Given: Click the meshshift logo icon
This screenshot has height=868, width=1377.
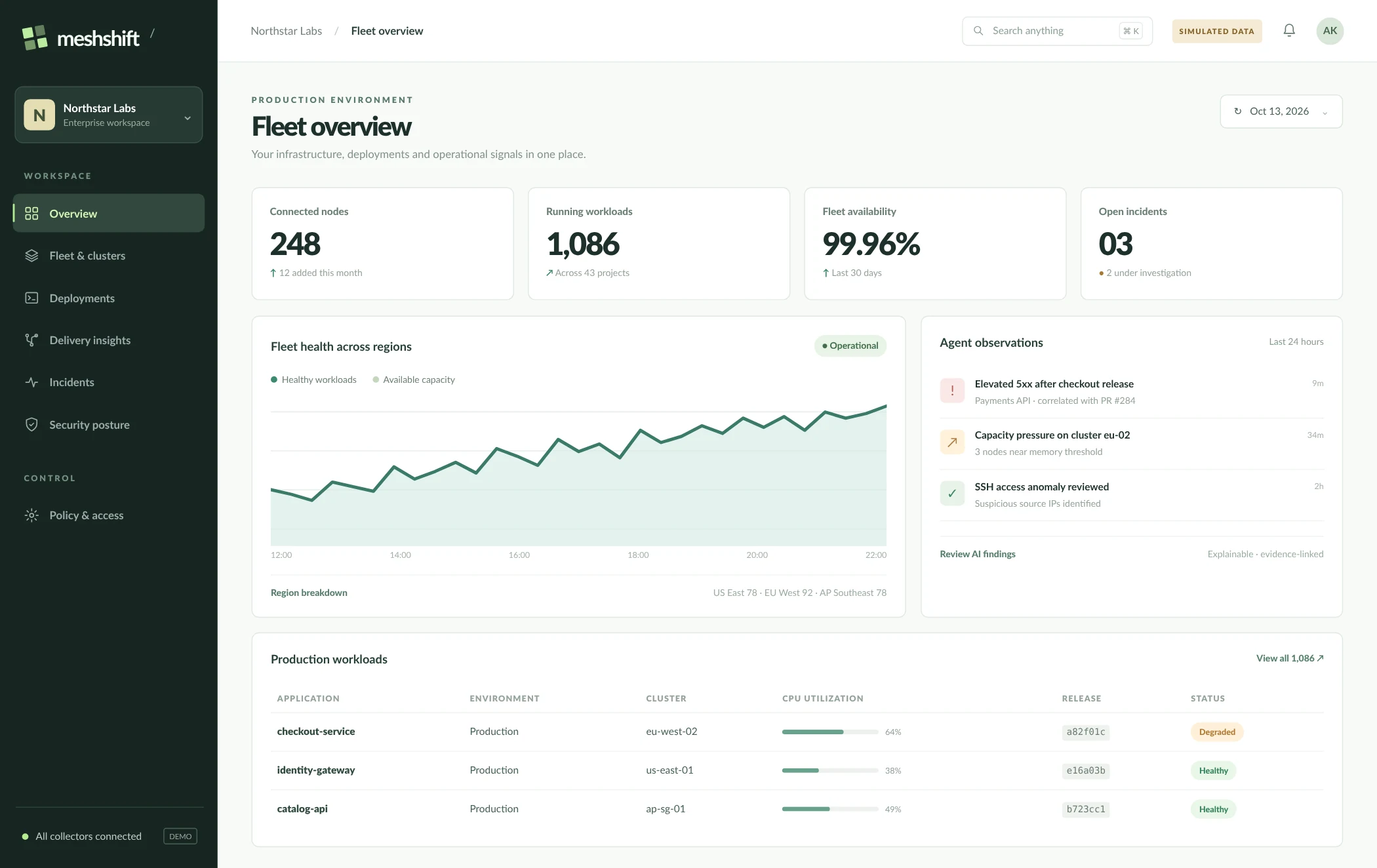Looking at the screenshot, I should (x=35, y=37).
